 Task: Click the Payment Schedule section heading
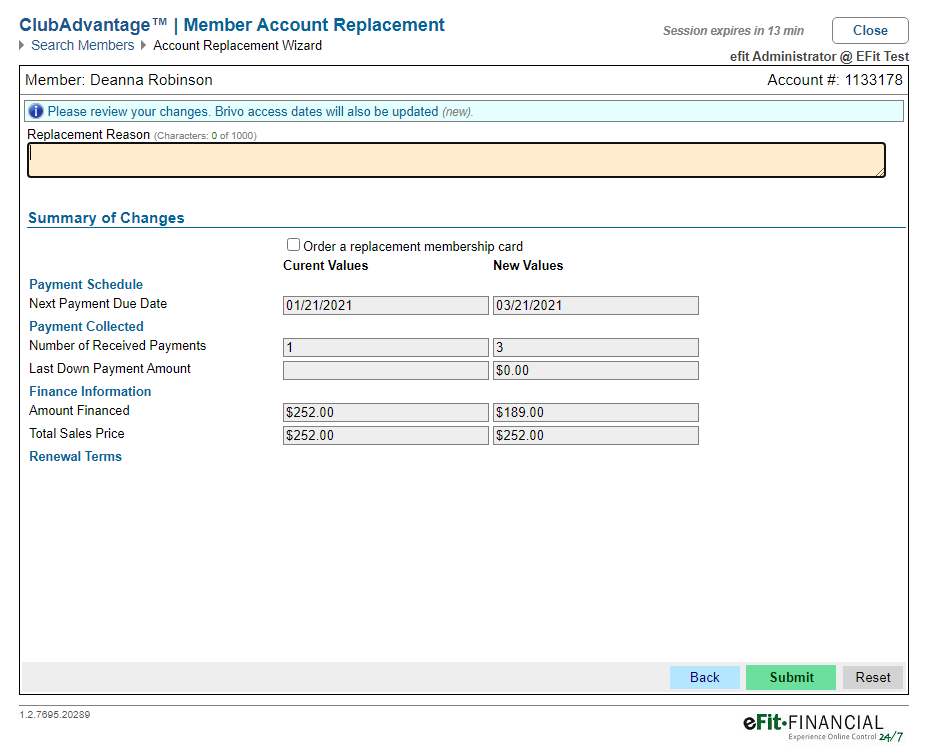(x=86, y=285)
